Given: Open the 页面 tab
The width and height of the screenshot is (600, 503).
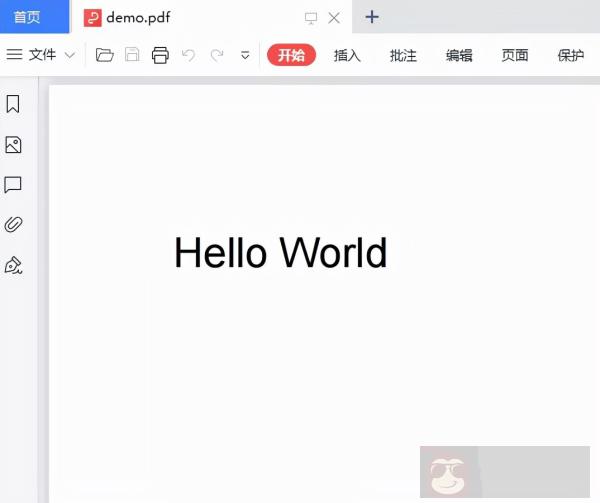Looking at the screenshot, I should coord(515,55).
